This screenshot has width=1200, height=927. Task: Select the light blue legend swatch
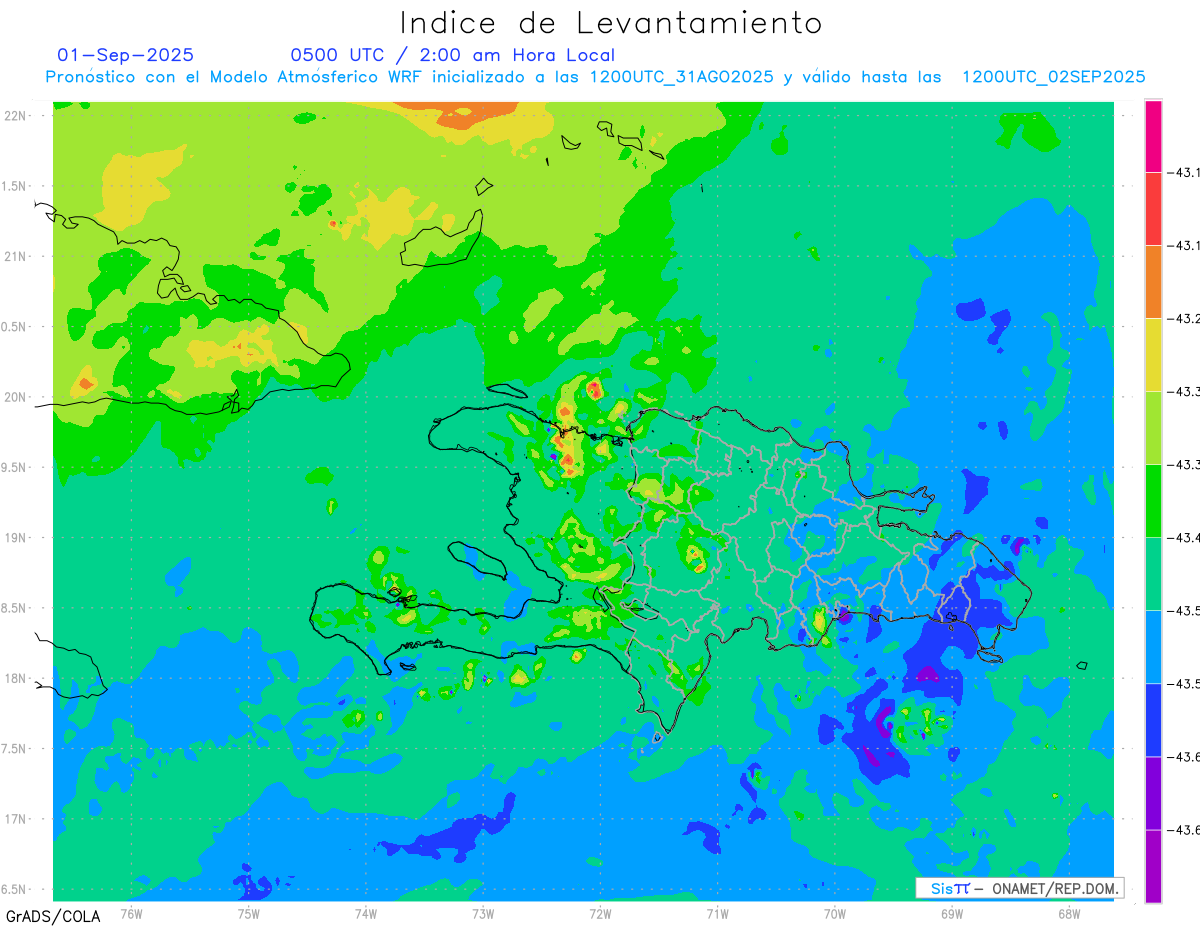(1153, 647)
